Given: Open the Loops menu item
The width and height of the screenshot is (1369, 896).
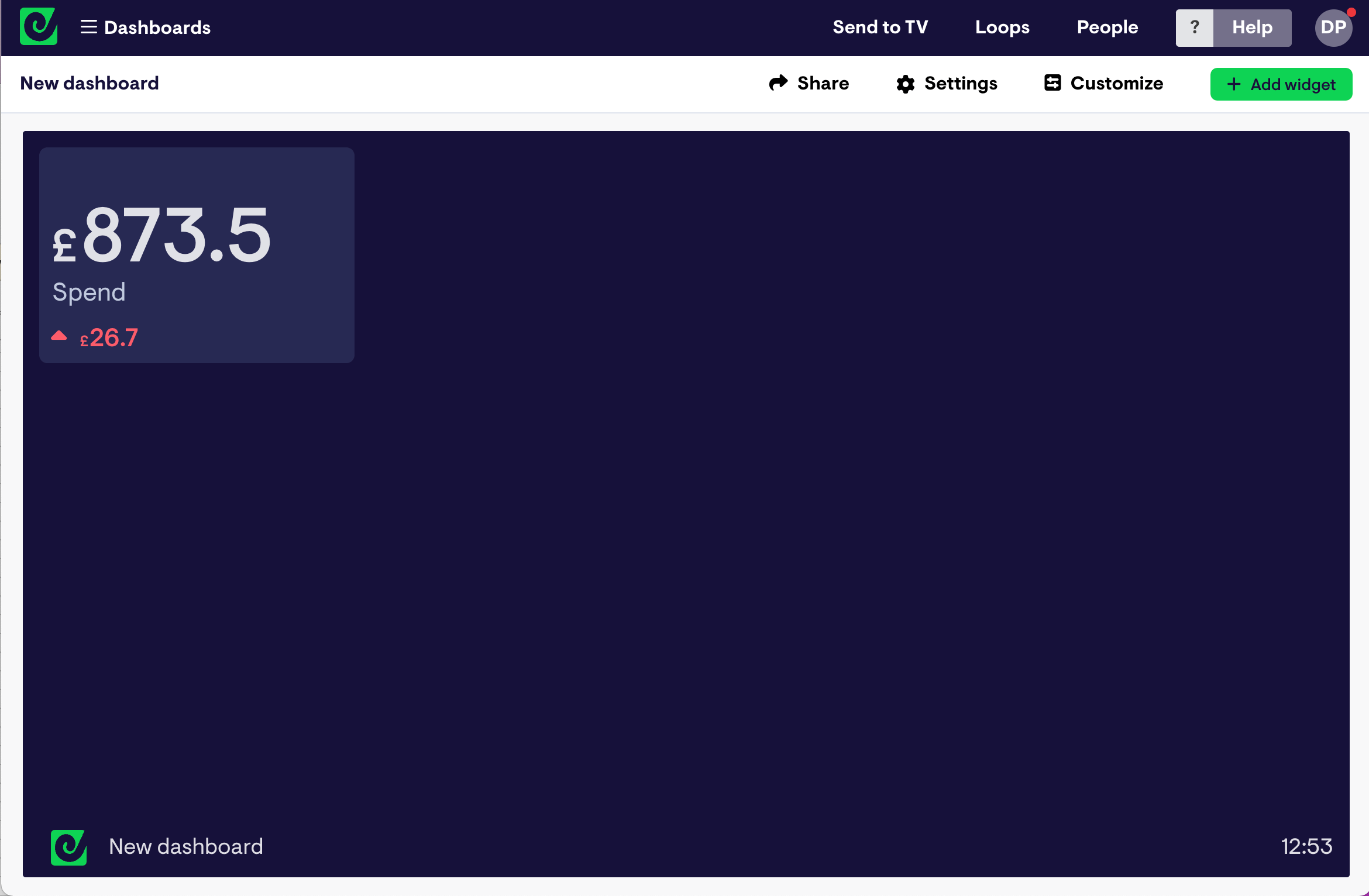Looking at the screenshot, I should [x=1002, y=27].
